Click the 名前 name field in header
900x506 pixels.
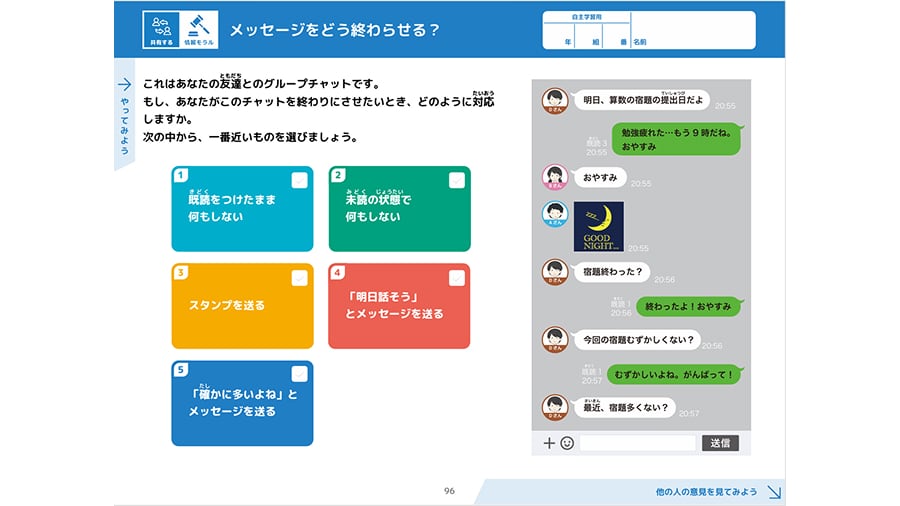coord(693,30)
